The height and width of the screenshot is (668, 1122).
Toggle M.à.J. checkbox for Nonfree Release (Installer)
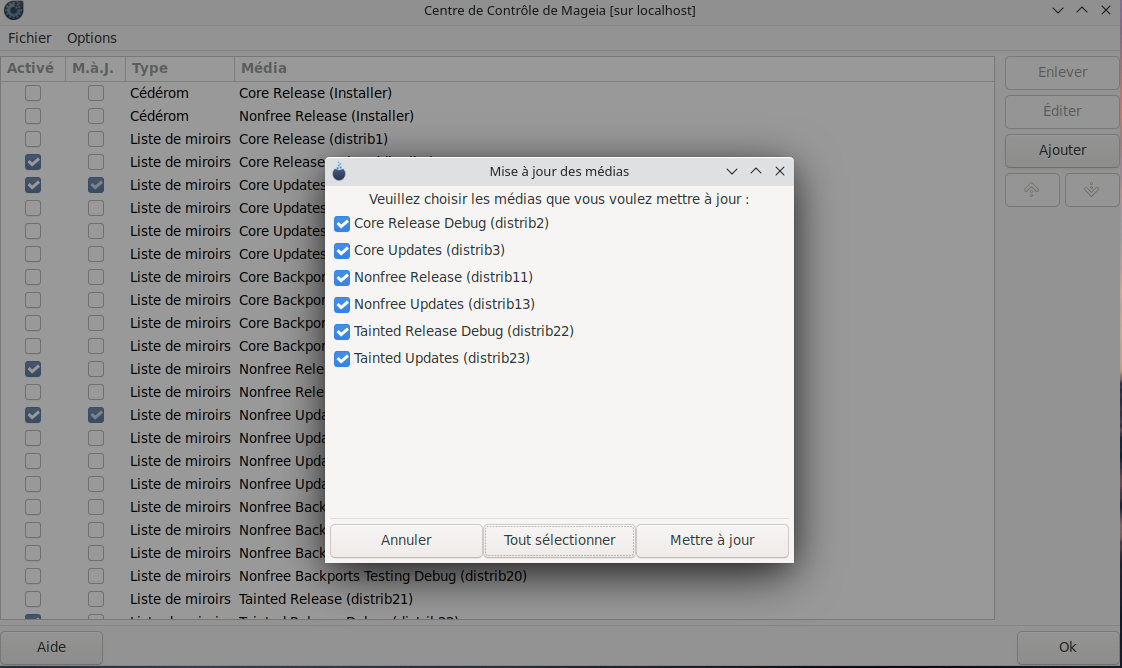(x=96, y=116)
